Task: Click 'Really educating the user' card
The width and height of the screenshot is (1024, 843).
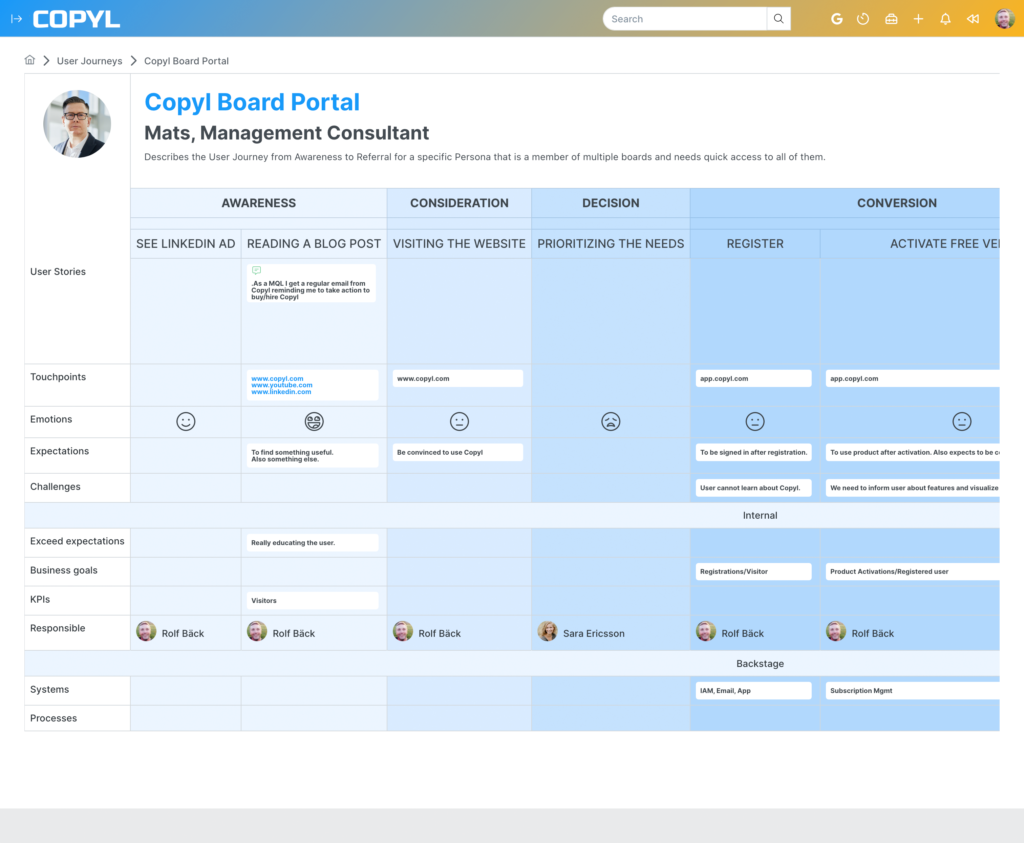Action: click(x=313, y=543)
